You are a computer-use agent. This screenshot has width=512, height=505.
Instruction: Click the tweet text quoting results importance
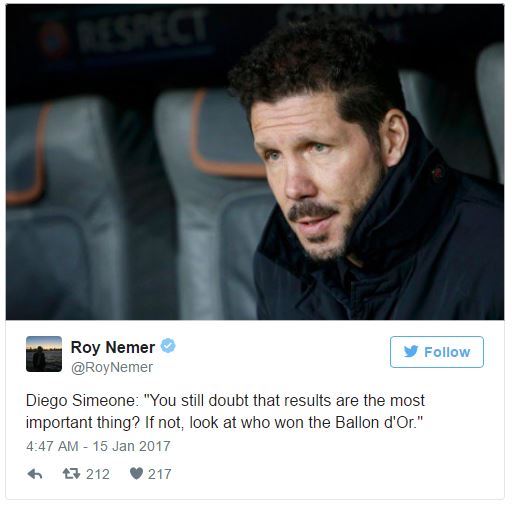(x=225, y=411)
